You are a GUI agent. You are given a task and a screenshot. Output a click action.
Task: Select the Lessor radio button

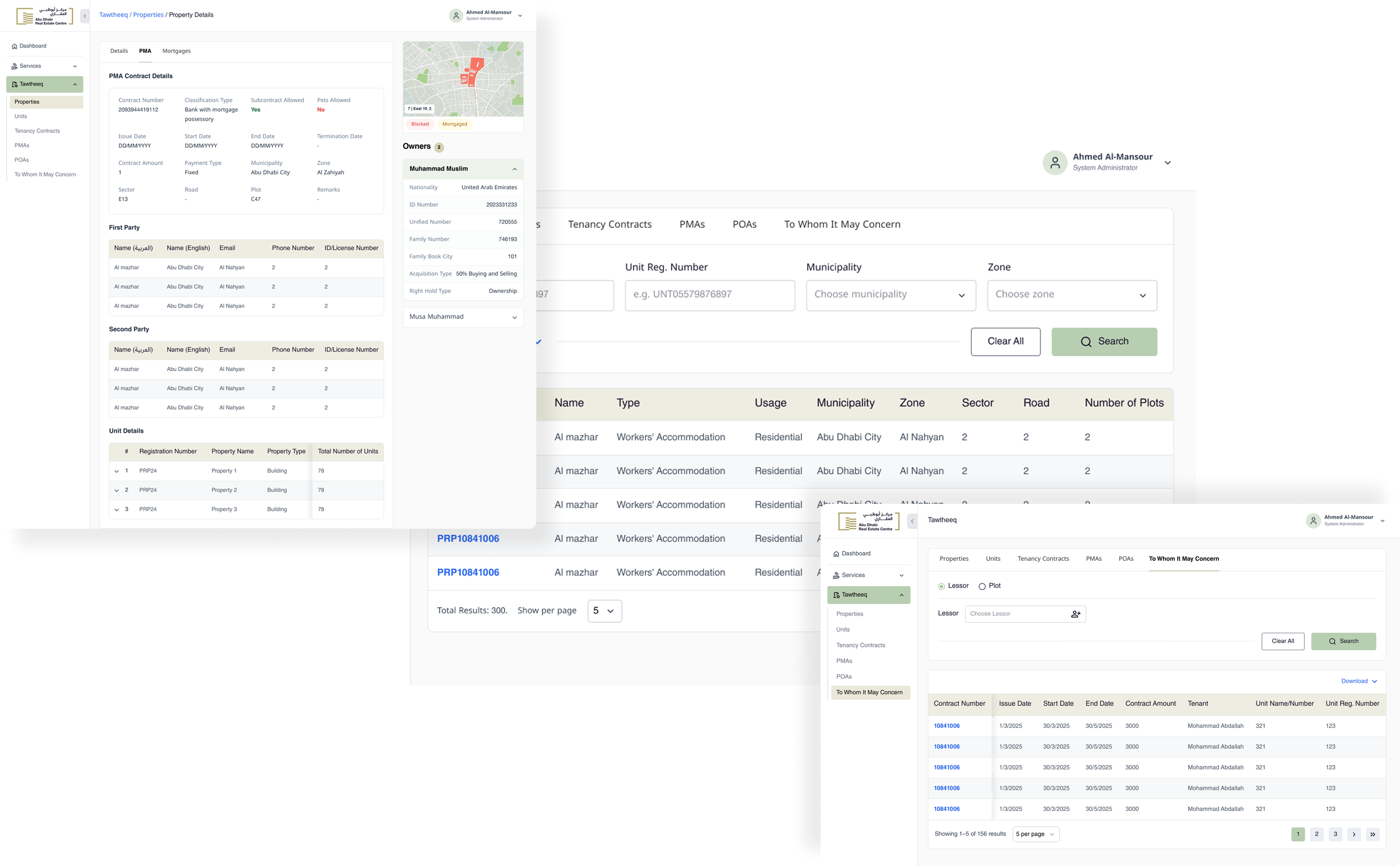[x=941, y=586]
